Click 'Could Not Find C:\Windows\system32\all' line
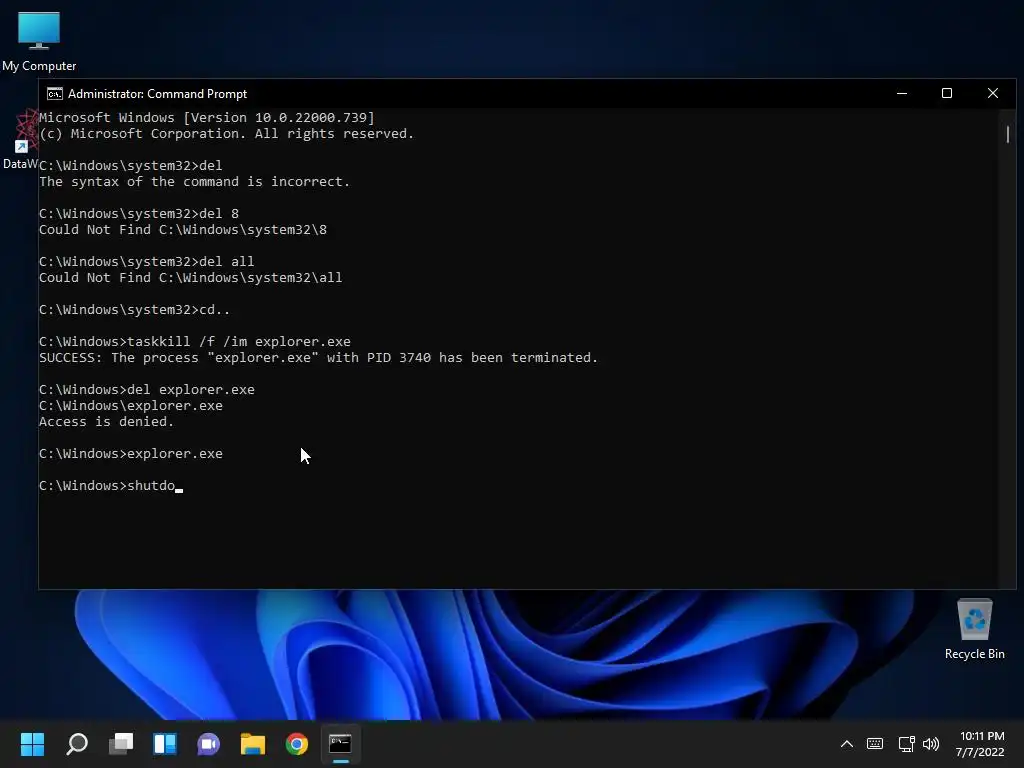This screenshot has height=768, width=1024. [x=190, y=278]
